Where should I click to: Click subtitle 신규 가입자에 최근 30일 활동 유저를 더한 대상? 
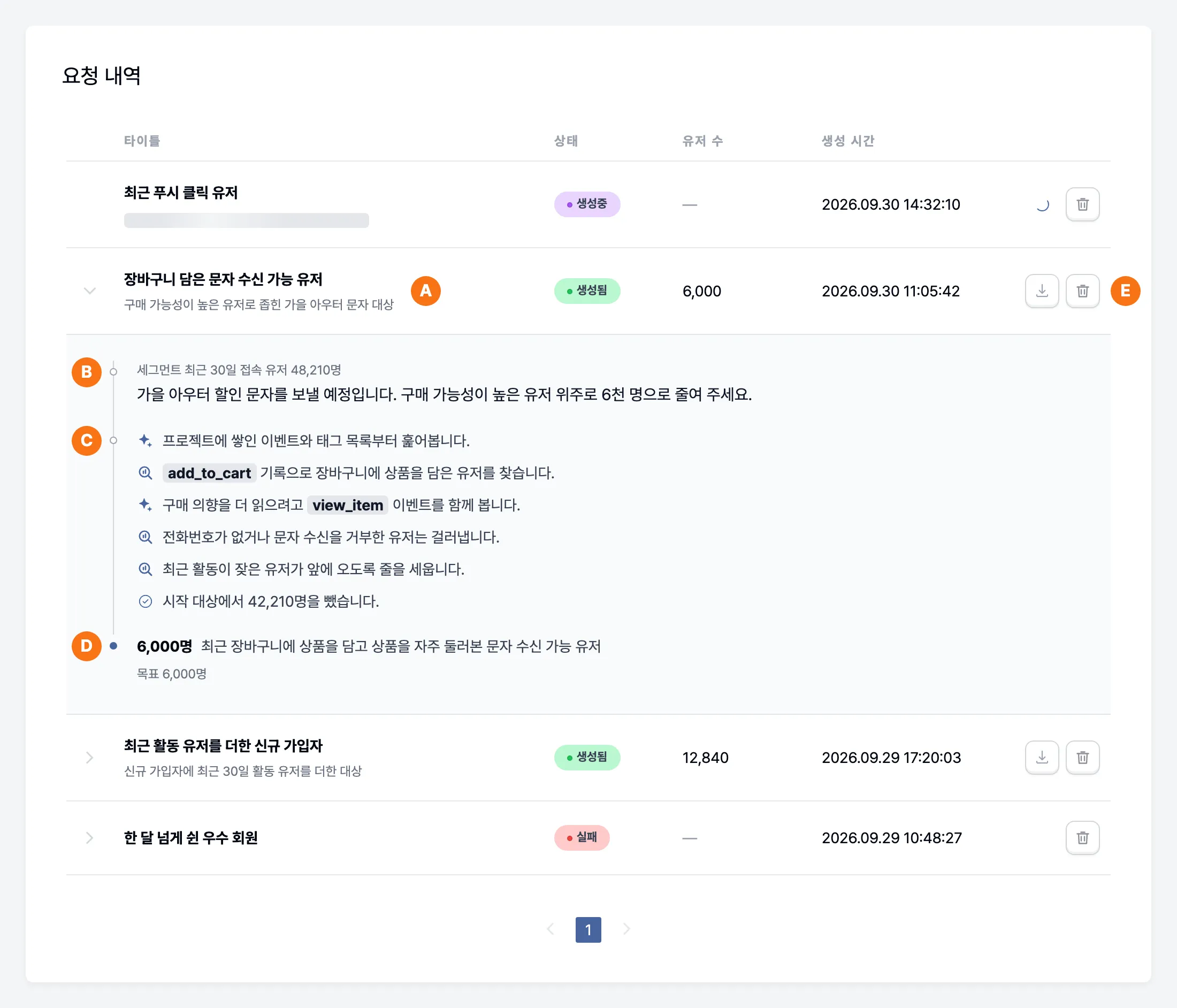[x=242, y=771]
